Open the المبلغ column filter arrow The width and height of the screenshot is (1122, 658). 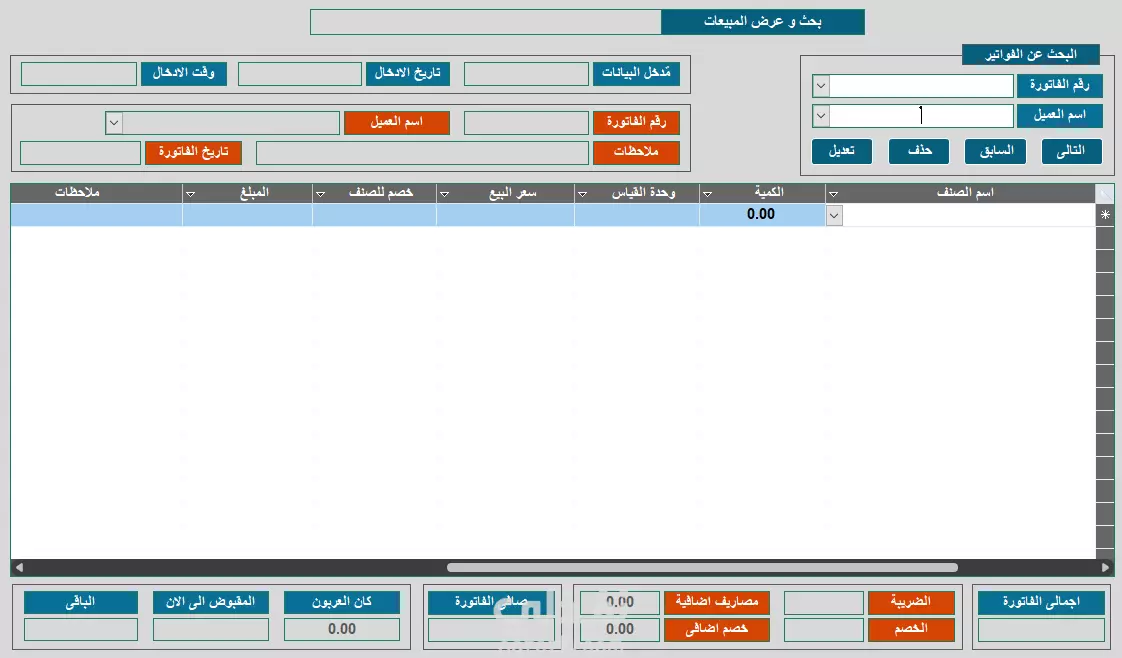point(190,194)
